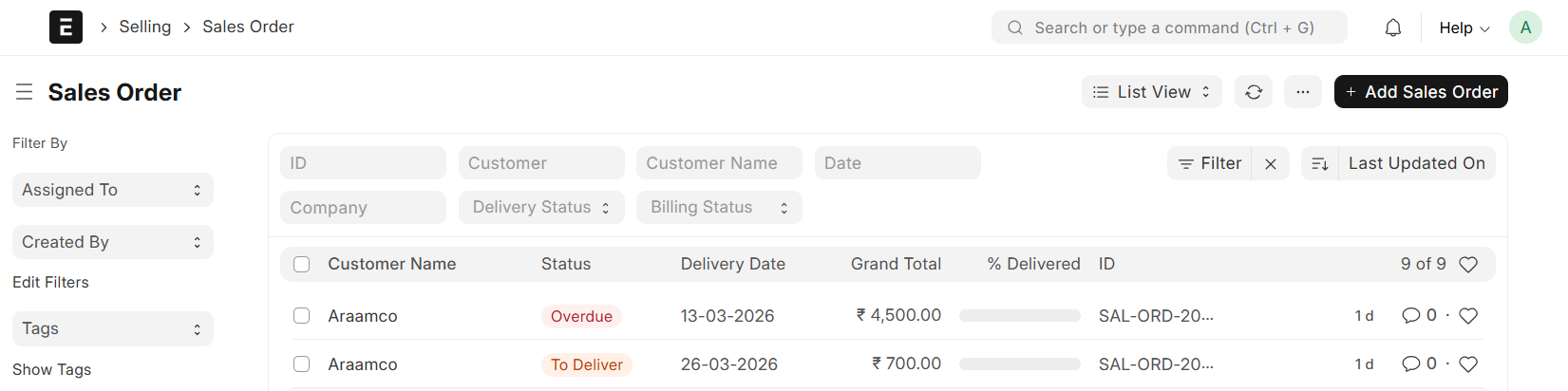Focus the Customer Name filter field

tap(719, 163)
